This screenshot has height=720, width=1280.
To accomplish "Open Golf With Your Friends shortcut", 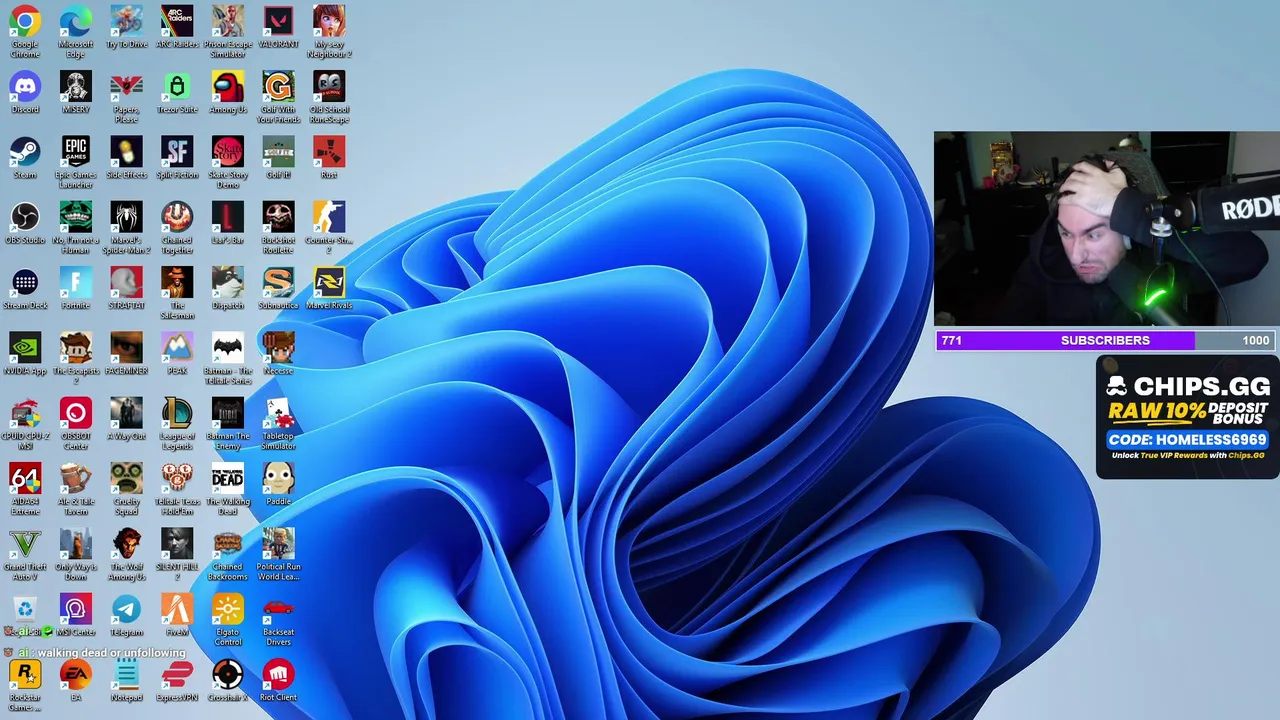I will 278,86.
